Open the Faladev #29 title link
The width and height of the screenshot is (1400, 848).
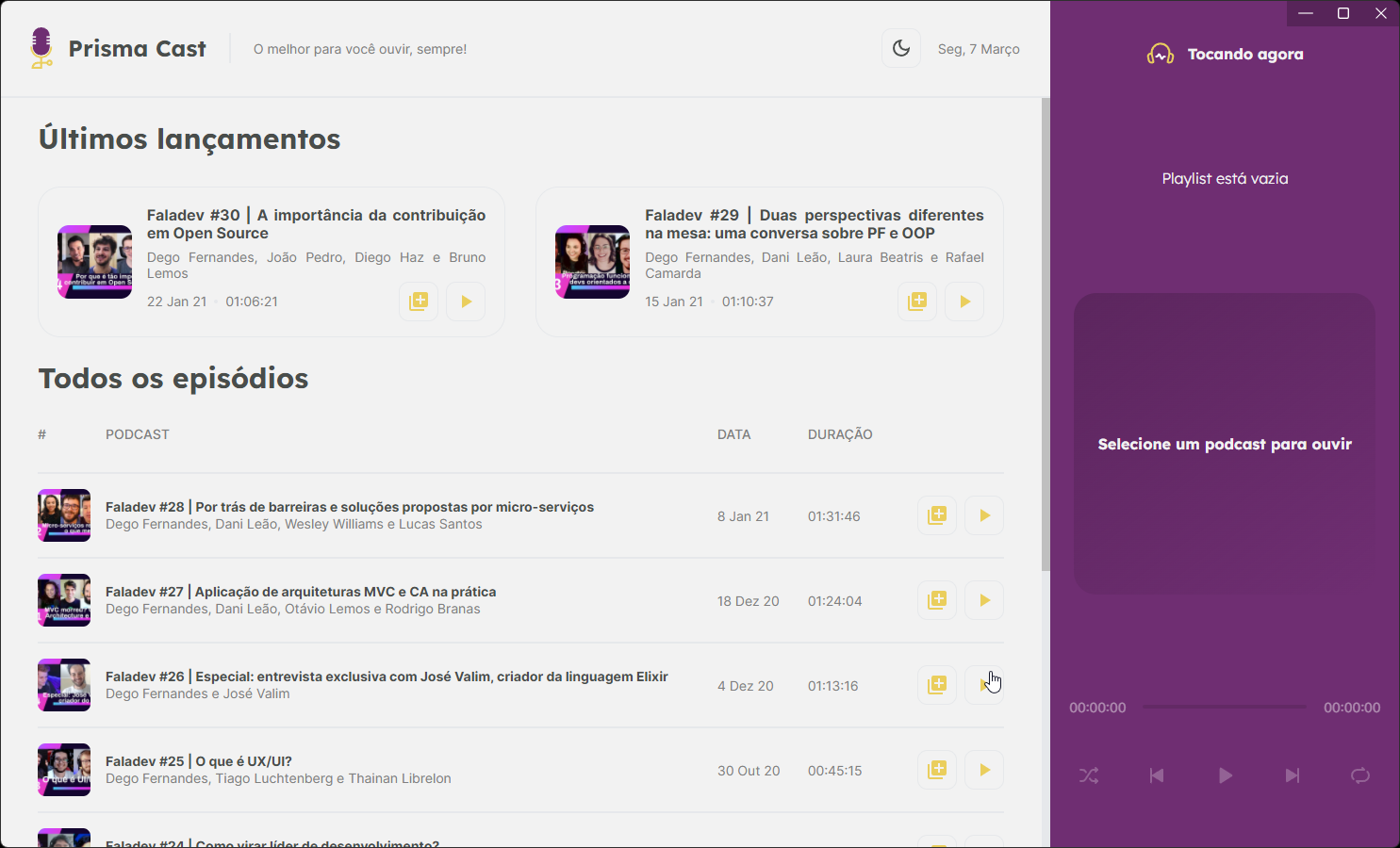(x=815, y=224)
